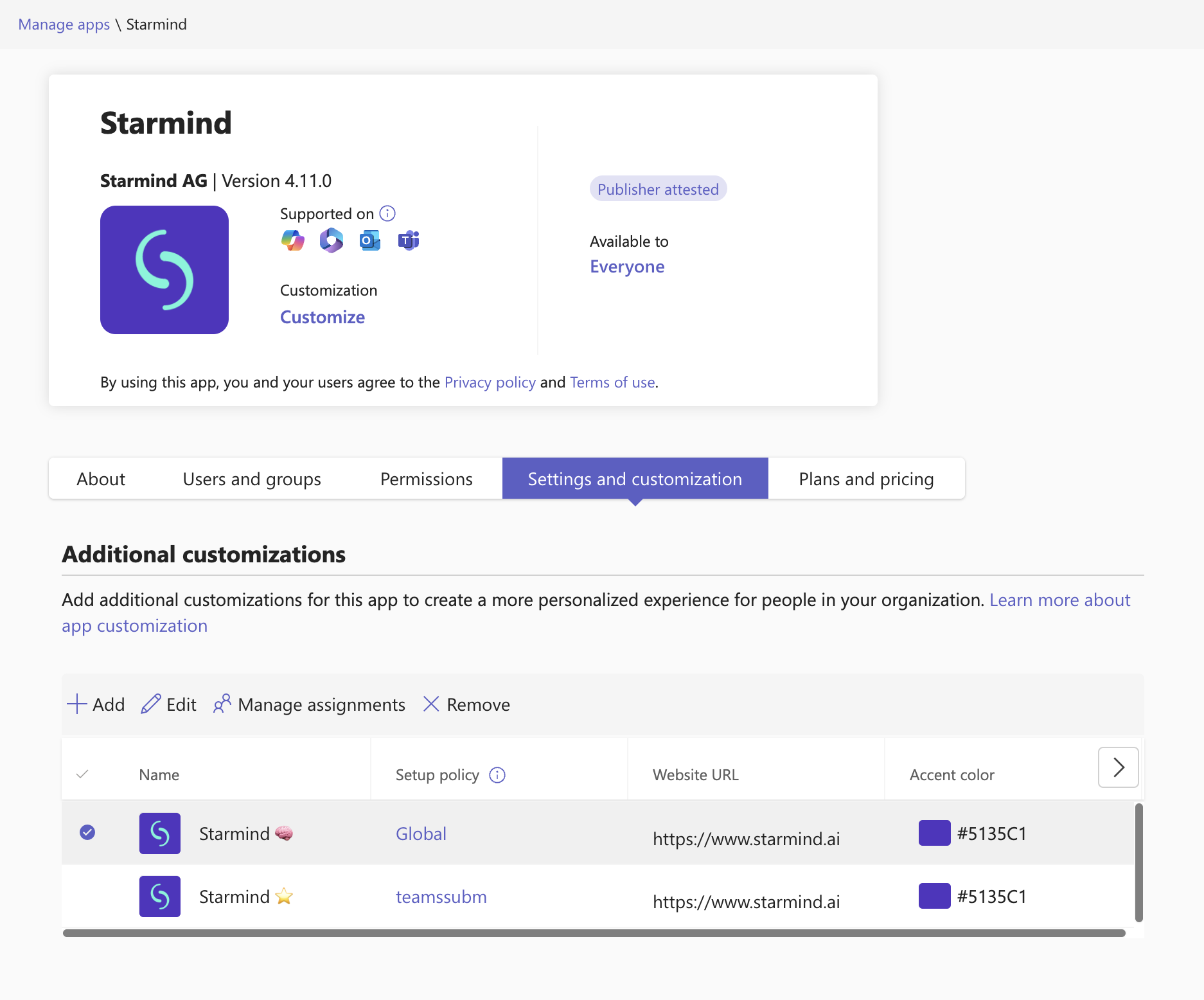Go to Plans and pricing tab
Image resolution: width=1204 pixels, height=1000 pixels.
tap(866, 479)
